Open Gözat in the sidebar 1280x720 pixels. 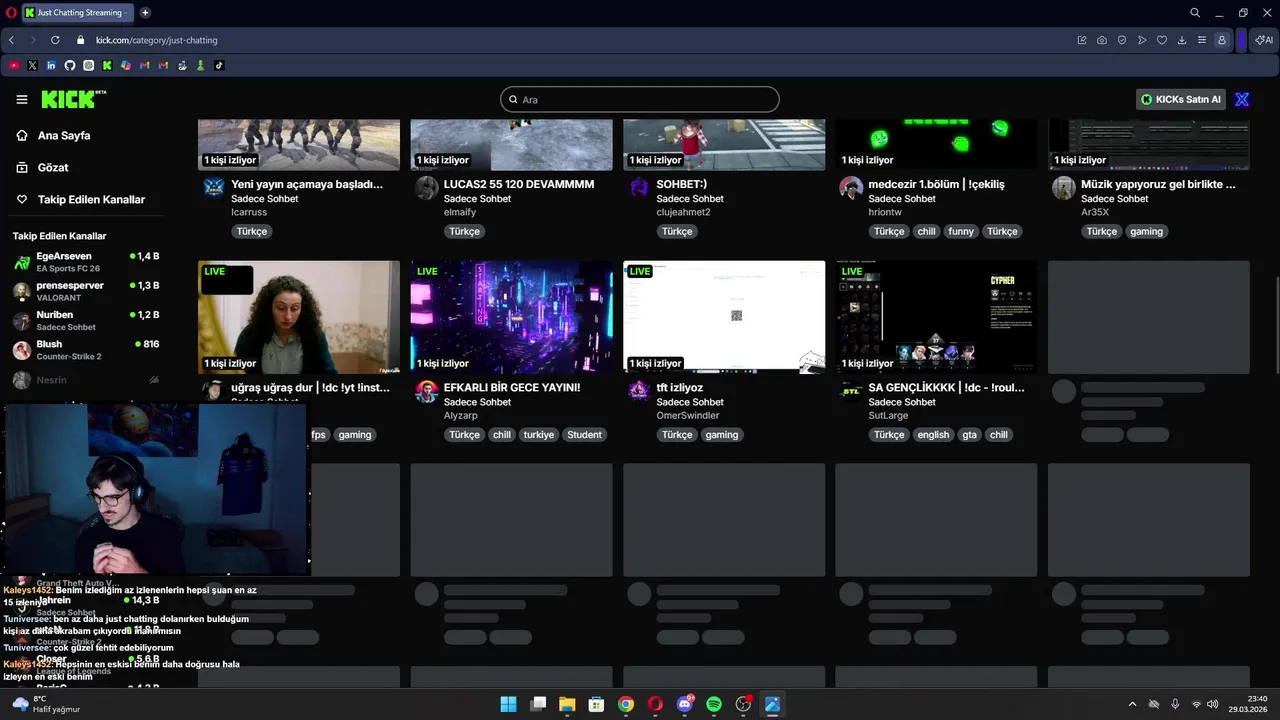click(53, 167)
